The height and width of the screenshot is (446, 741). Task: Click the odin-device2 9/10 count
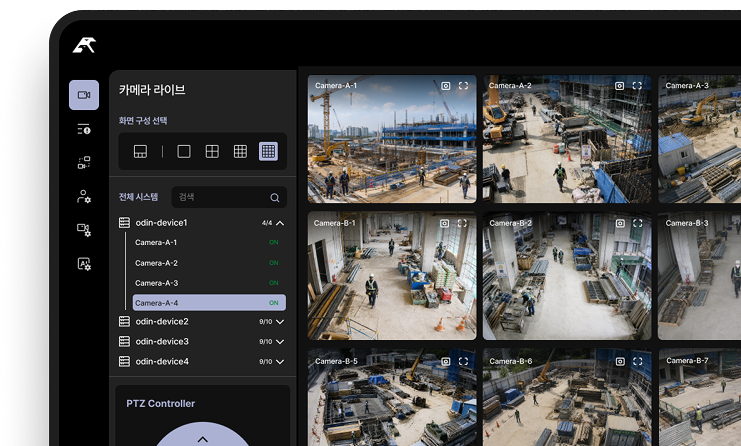click(x=266, y=322)
